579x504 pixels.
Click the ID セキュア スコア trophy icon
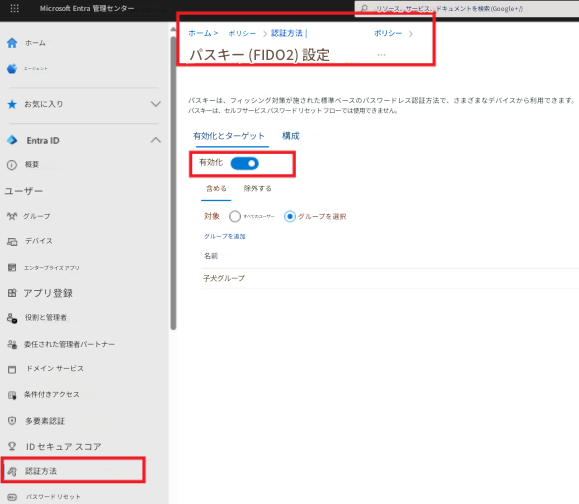pyautogui.click(x=12, y=446)
